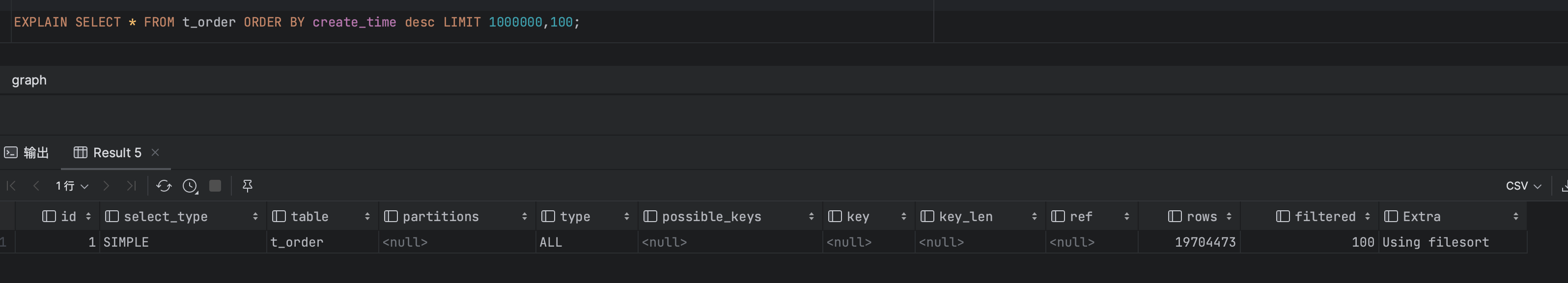Select the Using filesort cell
The image size is (1568, 283).
pyautogui.click(x=1435, y=242)
